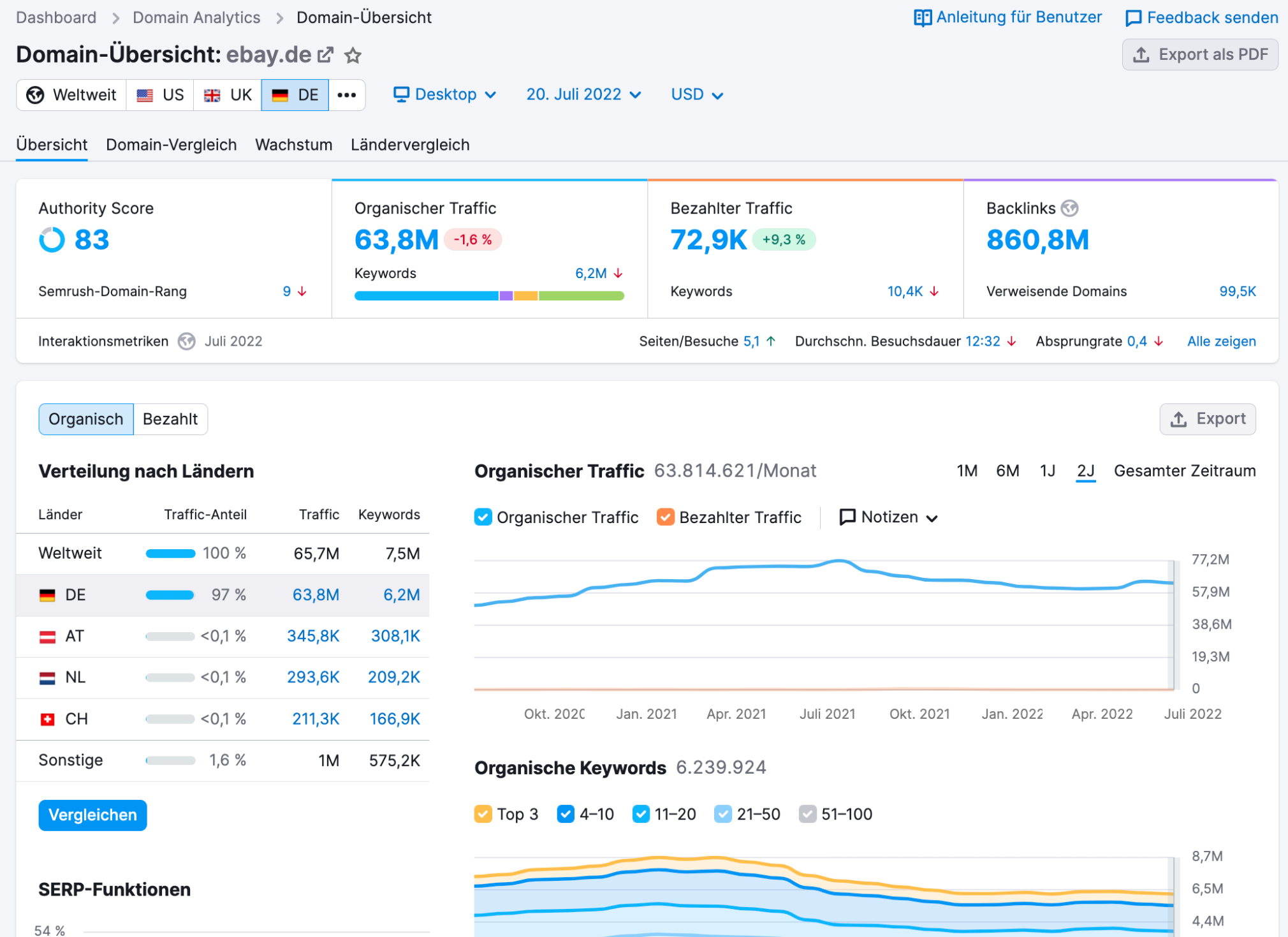Viewport: 1288px width, 937px height.
Task: Open ebay.de via external link icon
Action: tap(325, 55)
